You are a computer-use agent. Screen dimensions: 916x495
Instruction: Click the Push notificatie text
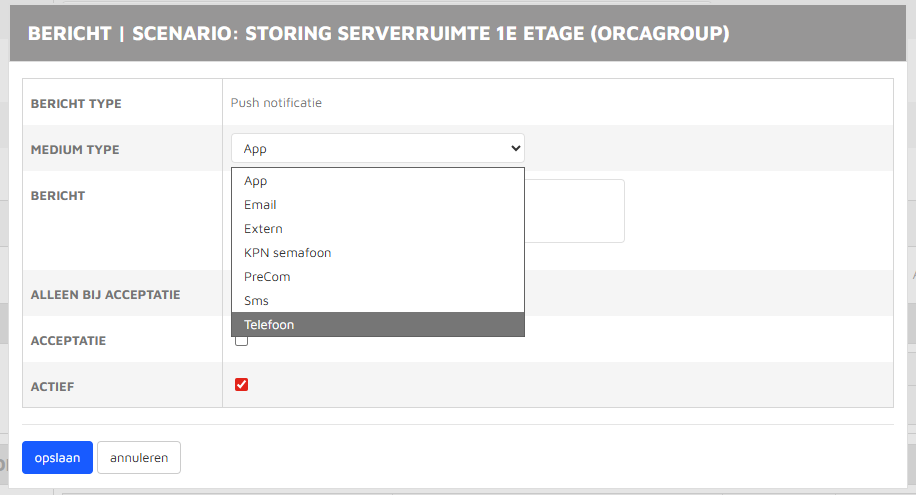(x=276, y=103)
